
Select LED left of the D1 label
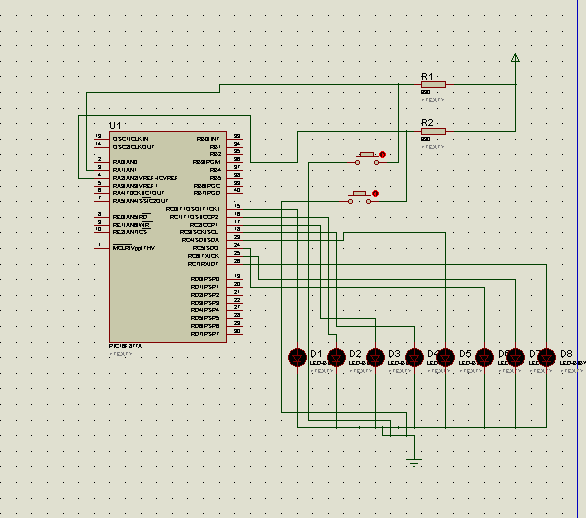pyautogui.click(x=297, y=357)
